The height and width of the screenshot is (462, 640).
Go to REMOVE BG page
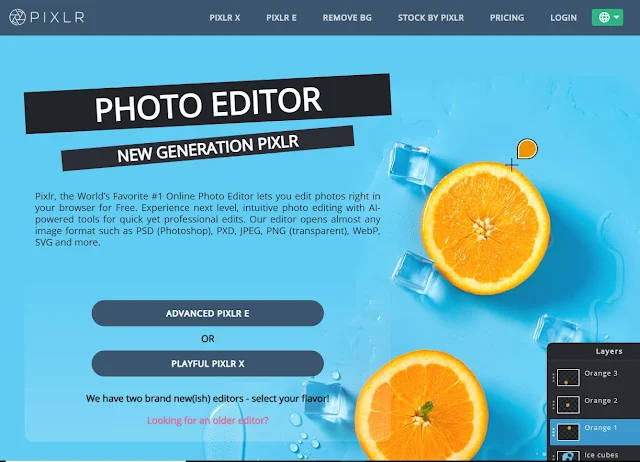347,18
